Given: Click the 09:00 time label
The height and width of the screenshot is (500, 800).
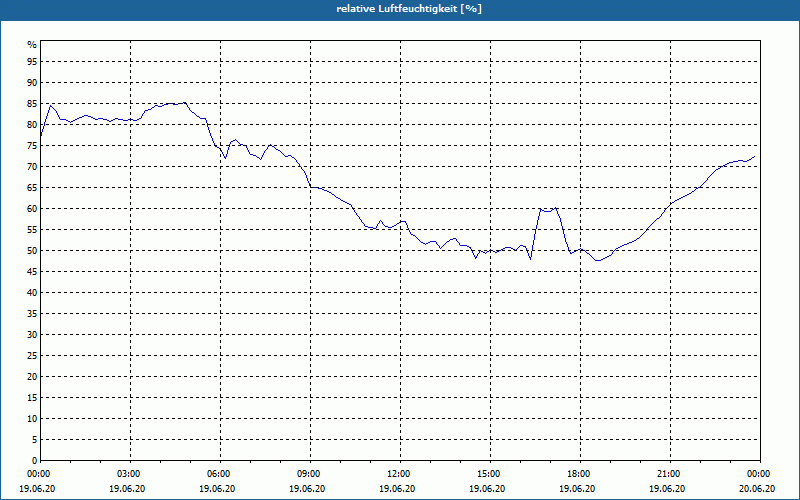Looking at the screenshot, I should point(310,474).
